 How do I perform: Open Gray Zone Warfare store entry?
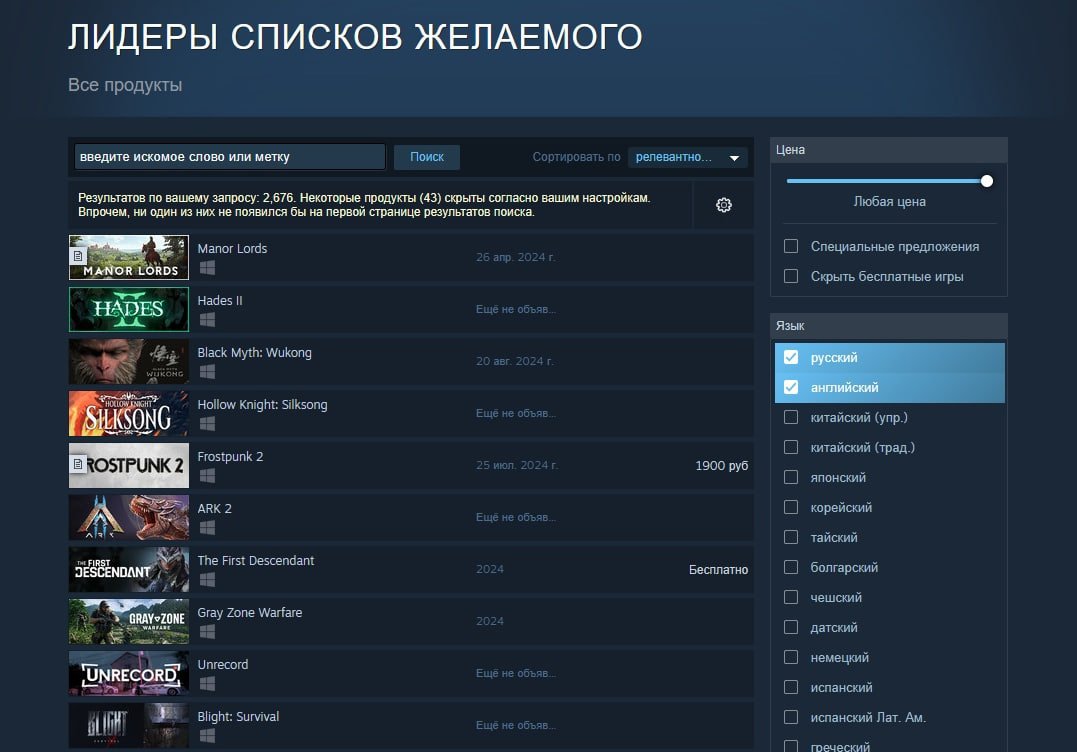tap(250, 613)
